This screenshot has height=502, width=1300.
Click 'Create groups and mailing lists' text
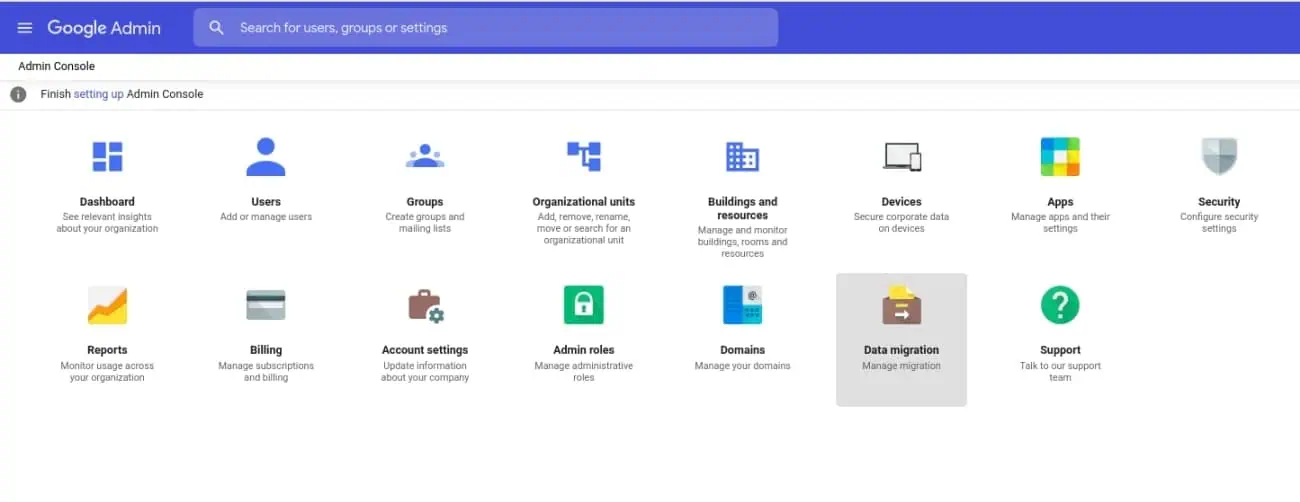425,223
